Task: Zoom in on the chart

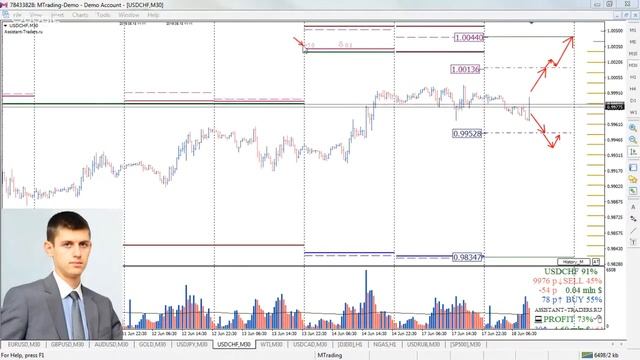Action: coord(633,128)
